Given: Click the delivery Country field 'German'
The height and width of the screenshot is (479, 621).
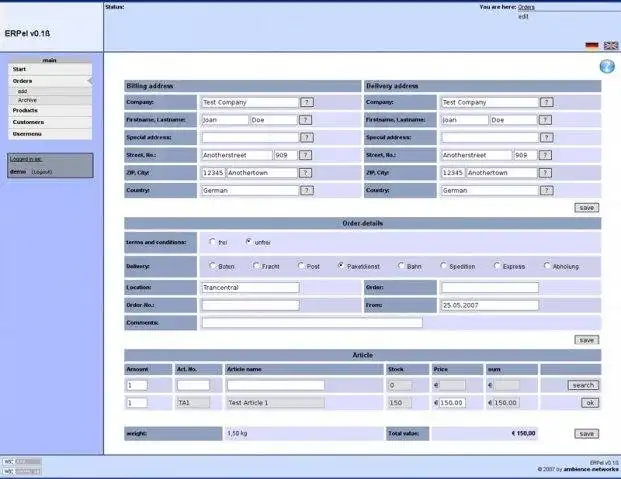Looking at the screenshot, I should click(x=490, y=190).
